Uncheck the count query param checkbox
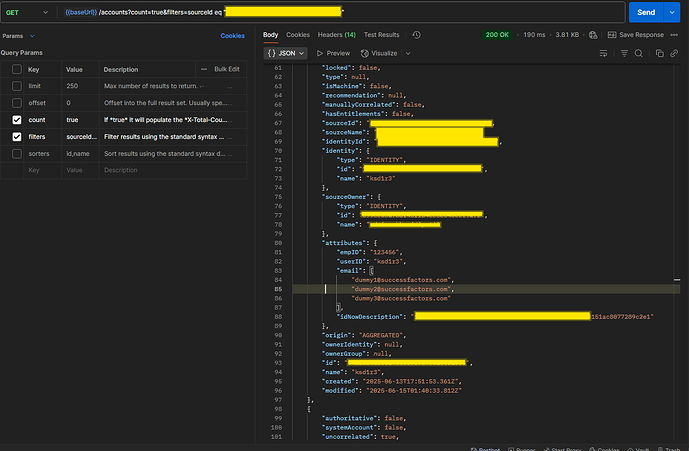Viewport: 689px width, 451px height. [x=17, y=120]
